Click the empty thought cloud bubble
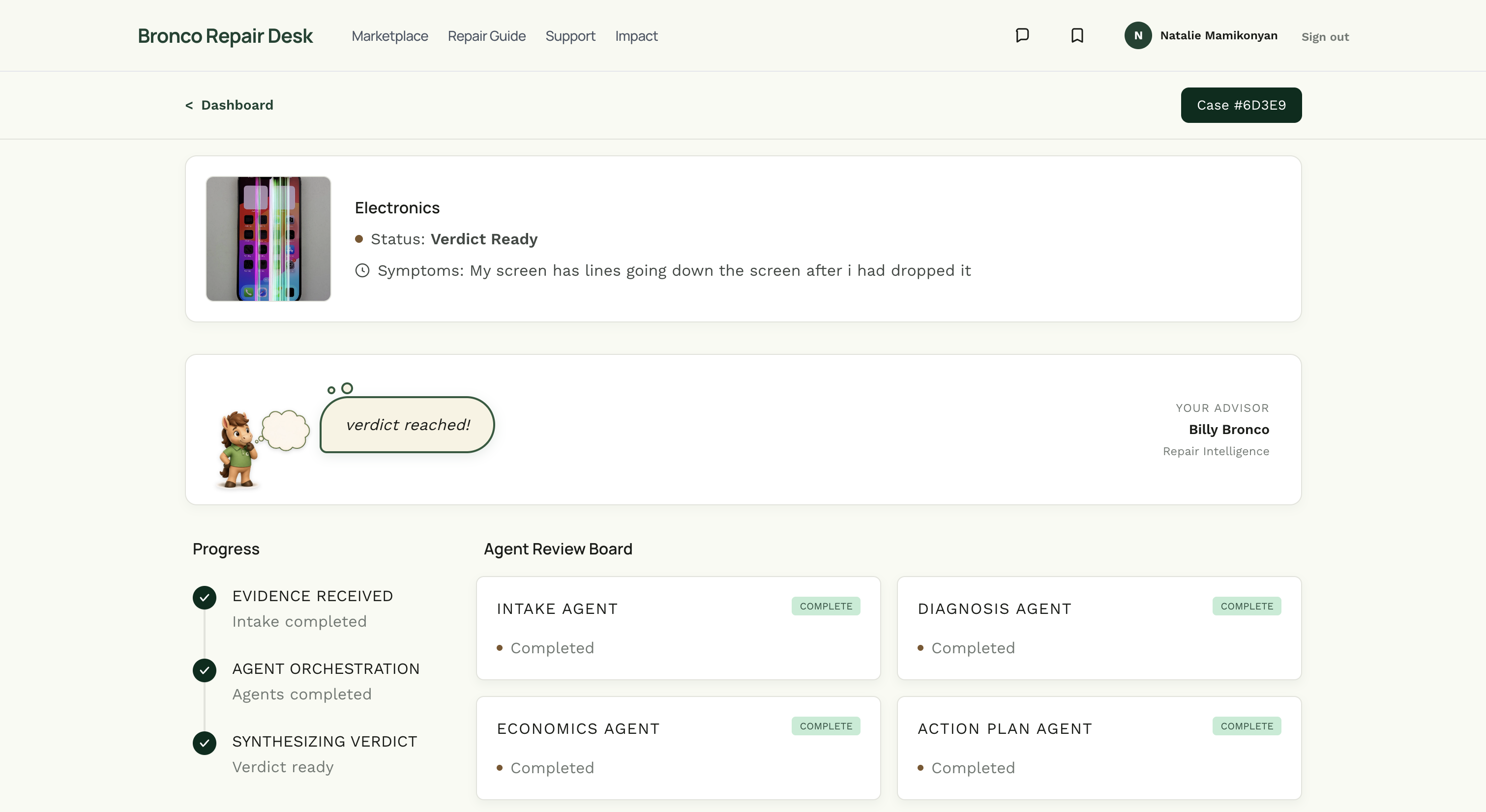 coord(285,430)
